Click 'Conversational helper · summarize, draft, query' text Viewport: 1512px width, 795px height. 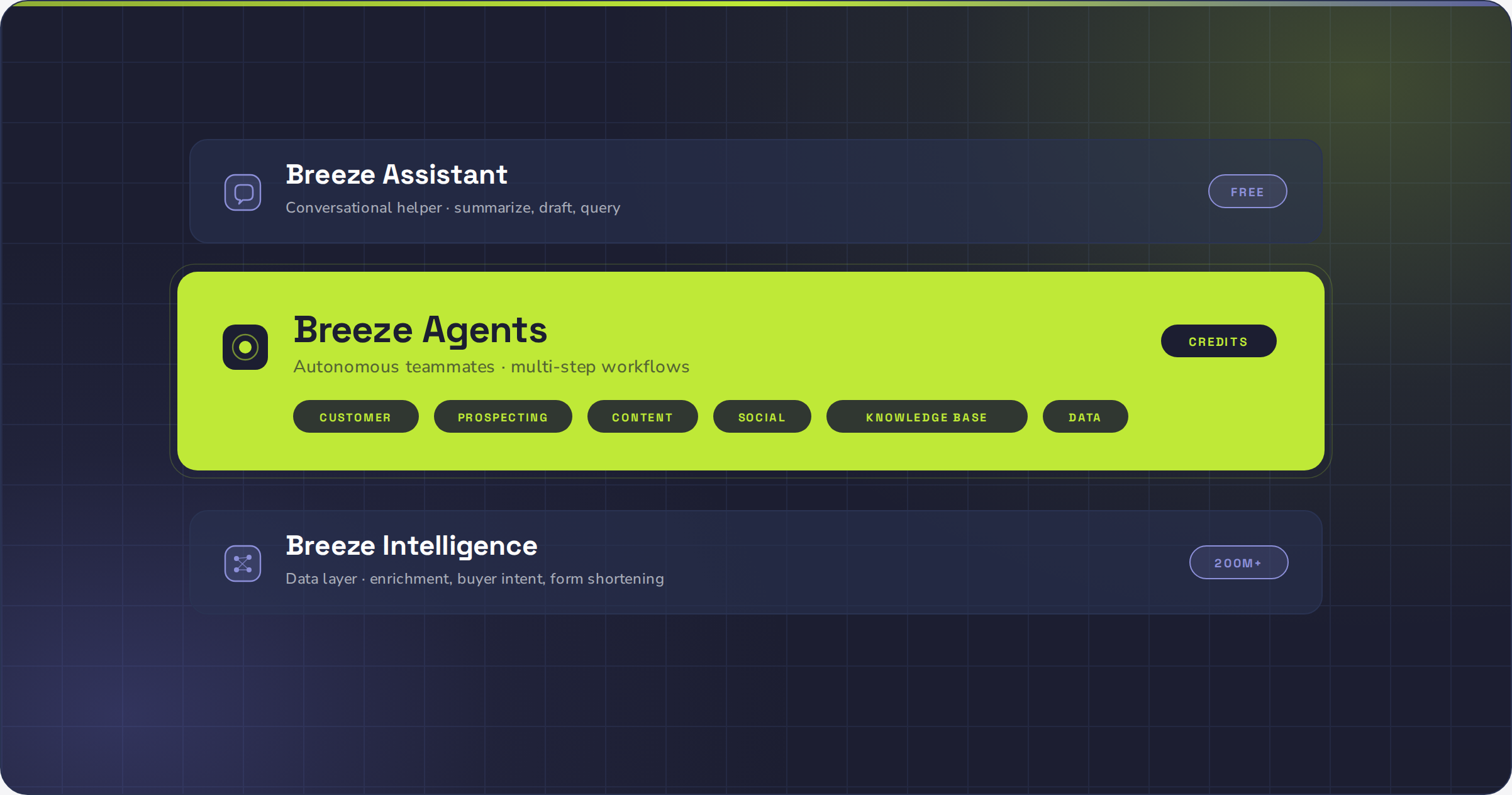(x=453, y=208)
